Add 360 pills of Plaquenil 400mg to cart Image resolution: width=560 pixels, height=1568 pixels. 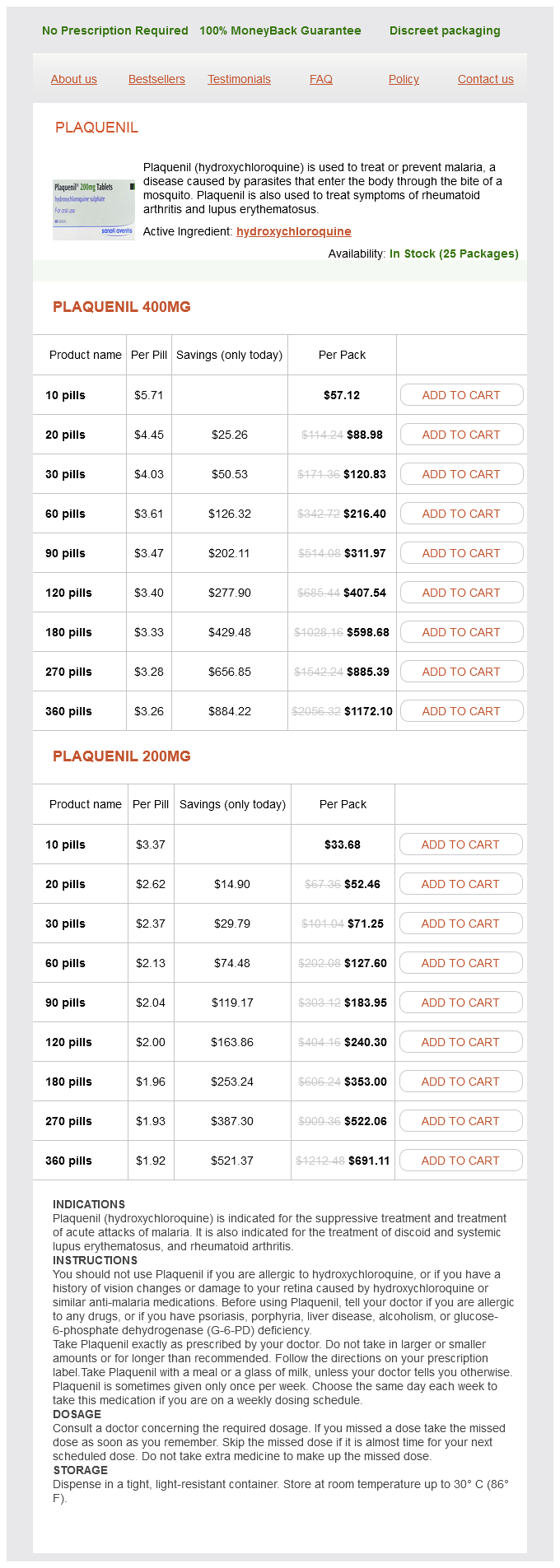pyautogui.click(x=461, y=711)
